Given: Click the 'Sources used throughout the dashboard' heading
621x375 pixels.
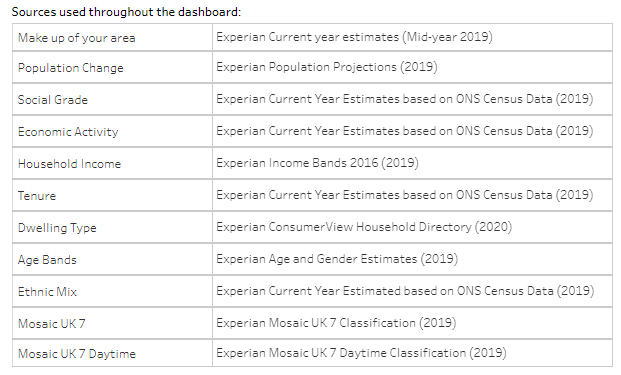Looking at the screenshot, I should (x=126, y=12).
